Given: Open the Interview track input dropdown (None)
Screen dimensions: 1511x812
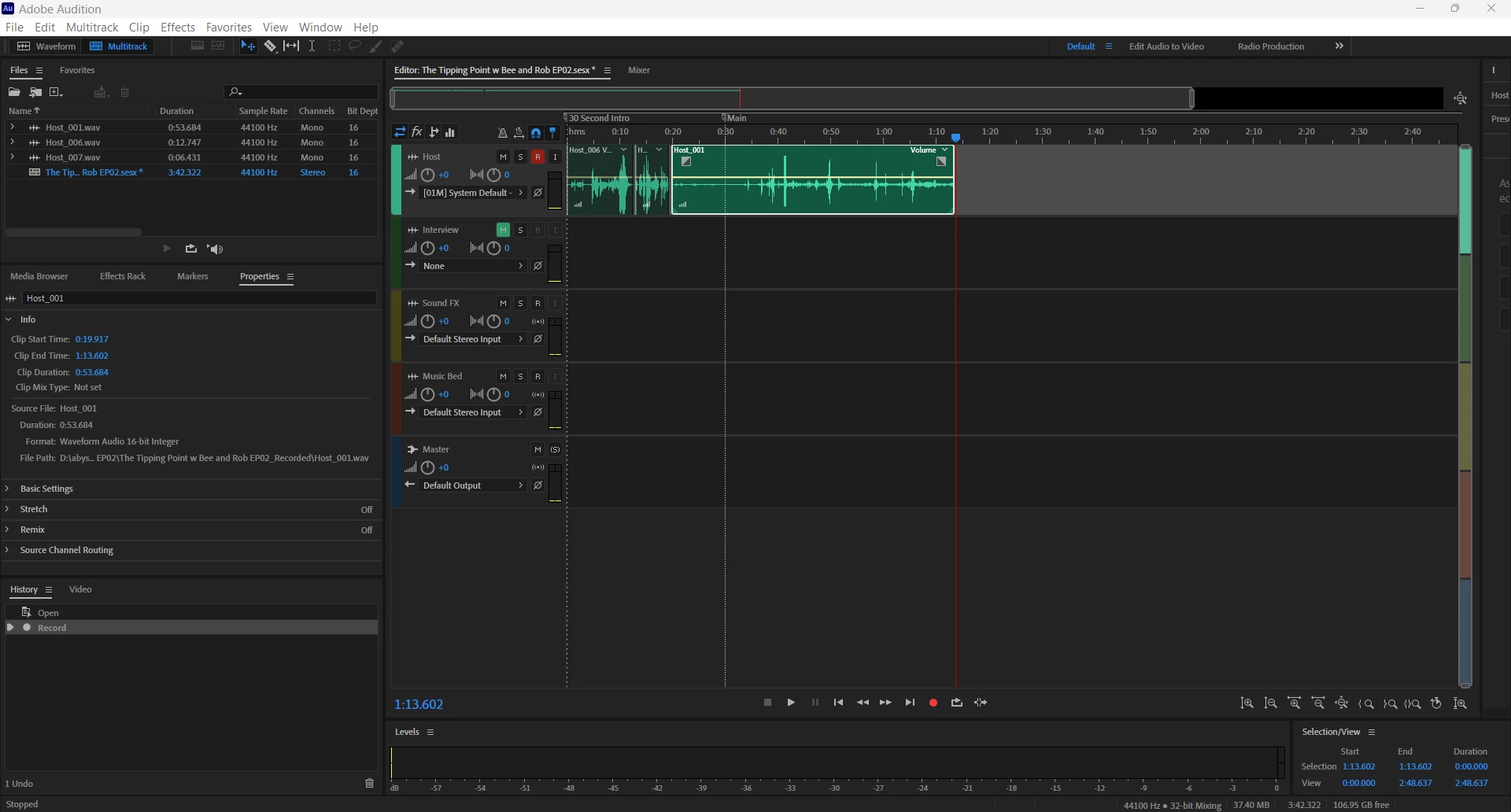Looking at the screenshot, I should [473, 266].
